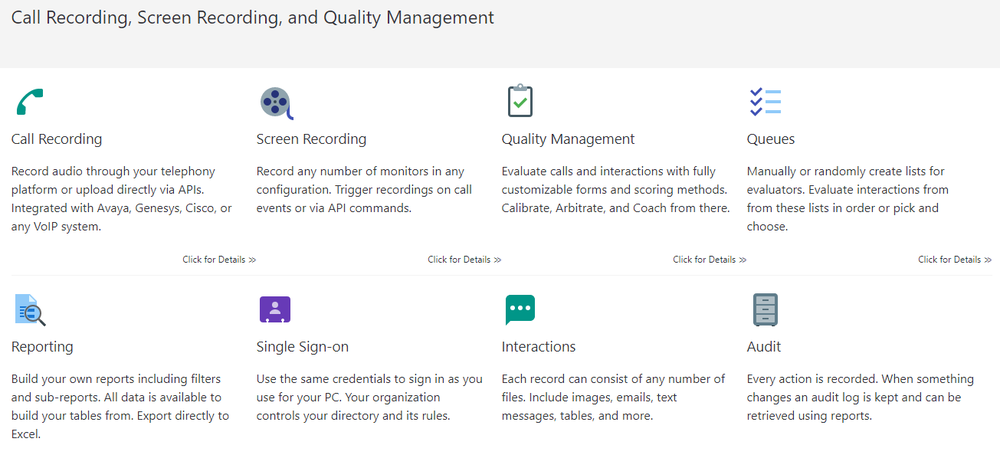Click the description starting 'Manually or randomly create lists'

click(x=848, y=199)
